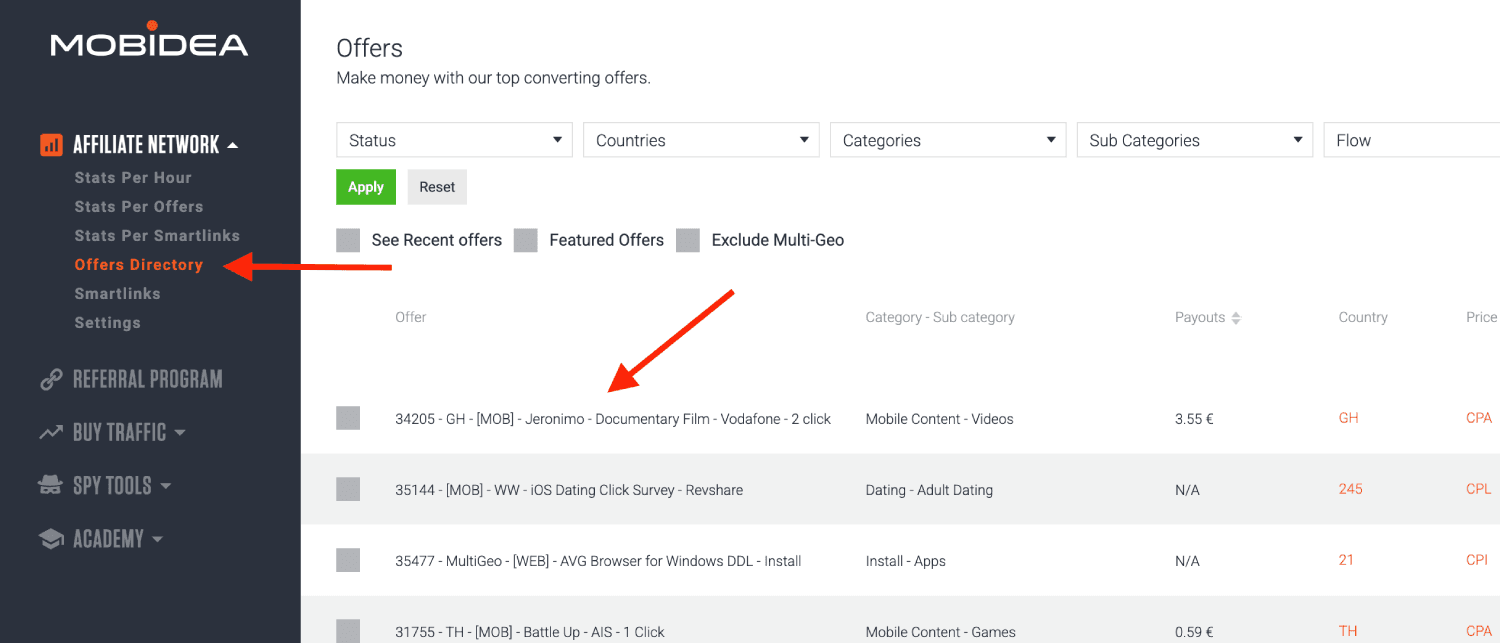Click the Academy graduation cap icon

tap(51, 539)
